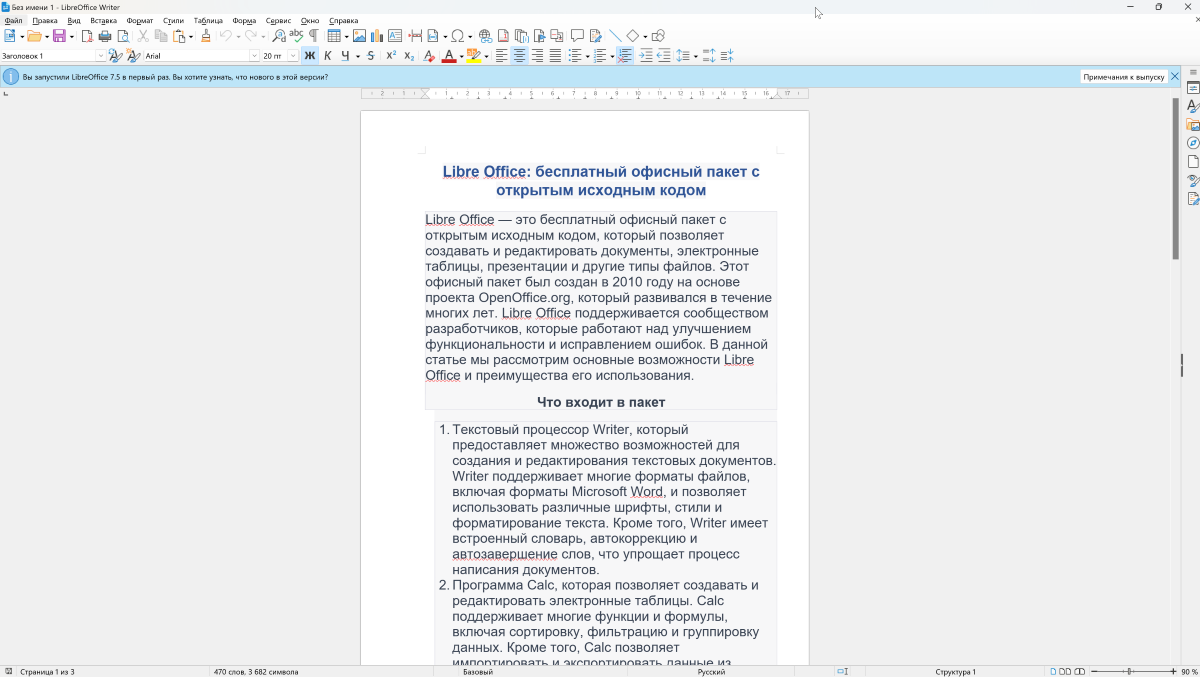Apply yellow highlighting color
The width and height of the screenshot is (1200, 677).
pyautogui.click(x=474, y=56)
